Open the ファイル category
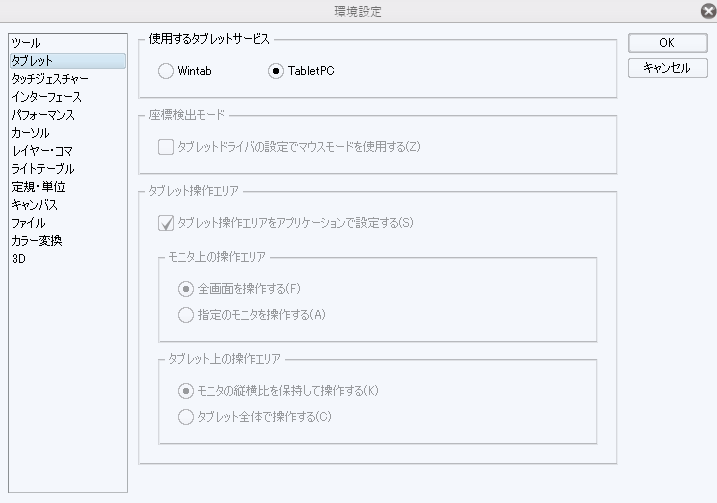This screenshot has height=503, width=717. coord(28,223)
